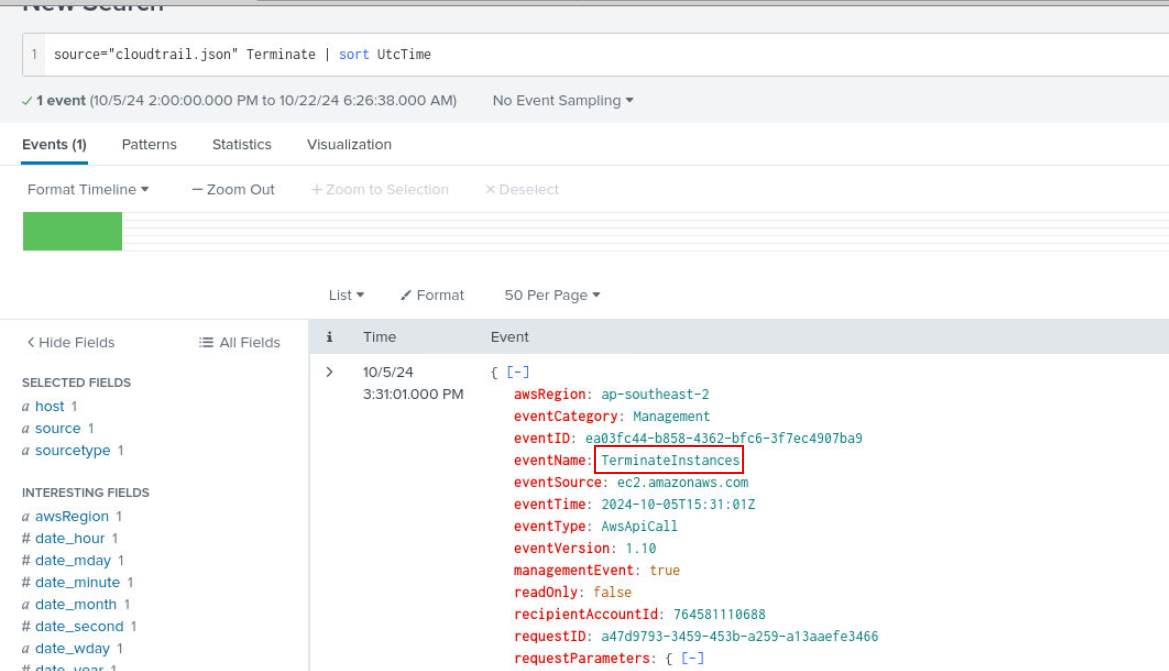The height and width of the screenshot is (671, 1169).
Task: Click the requestID value a47d9793-3459
Action: 740,636
